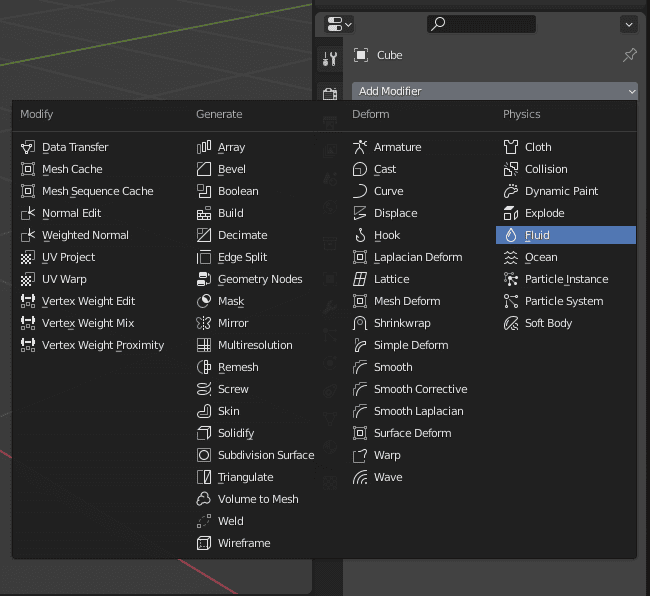Click the Bevel modifier icon
The width and height of the screenshot is (650, 596).
[204, 169]
